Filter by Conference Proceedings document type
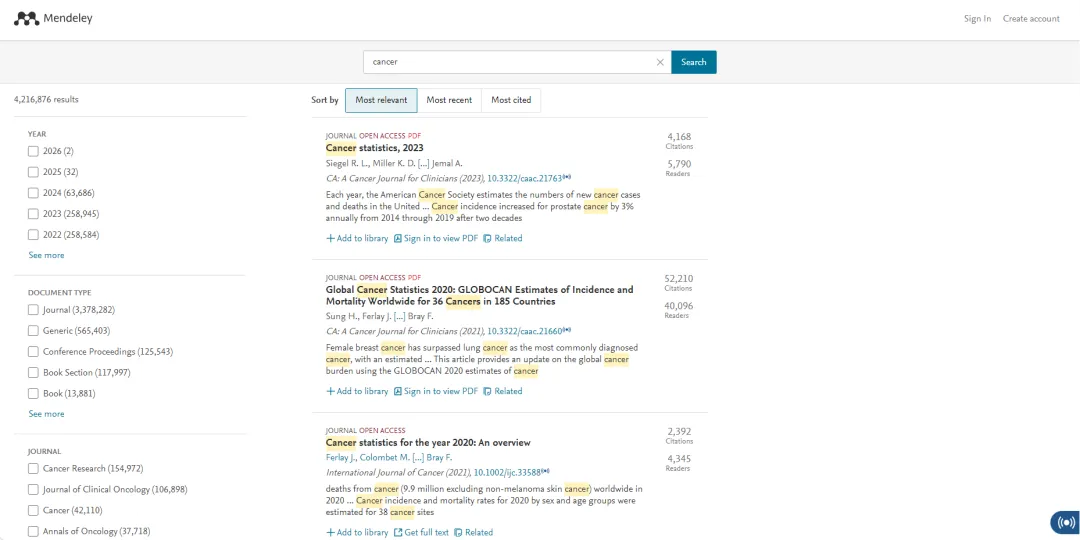The height and width of the screenshot is (540, 1080). [x=33, y=351]
